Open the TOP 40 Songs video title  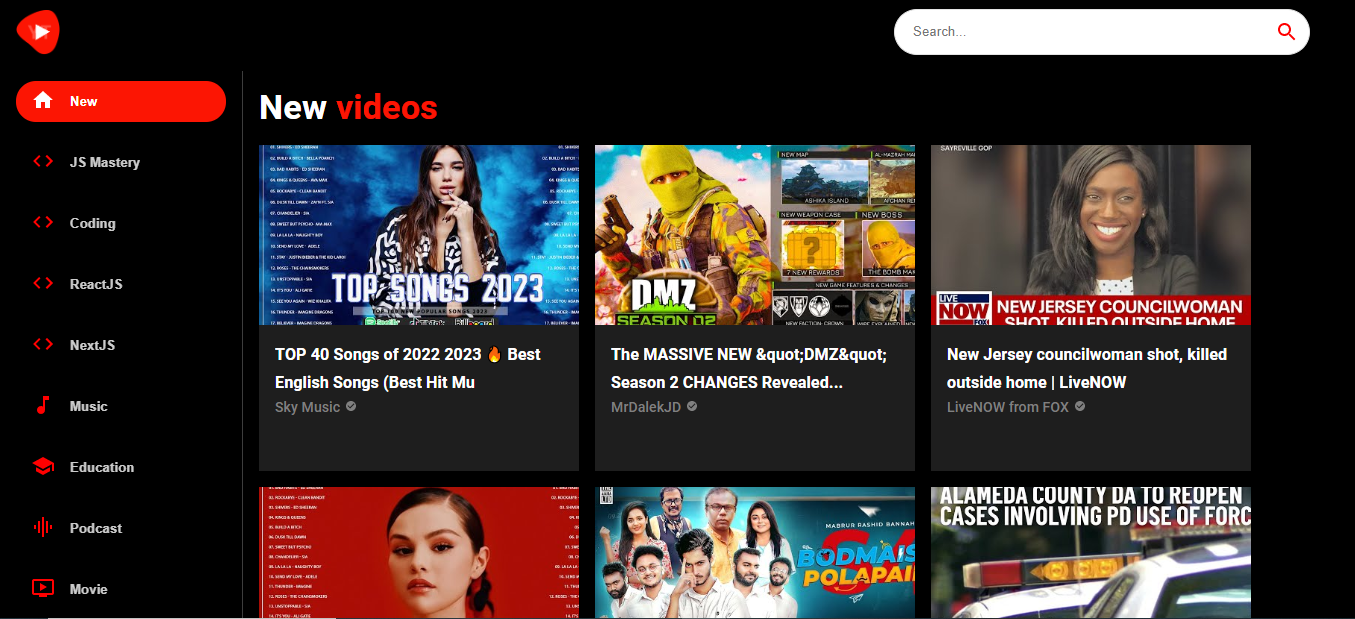click(408, 368)
